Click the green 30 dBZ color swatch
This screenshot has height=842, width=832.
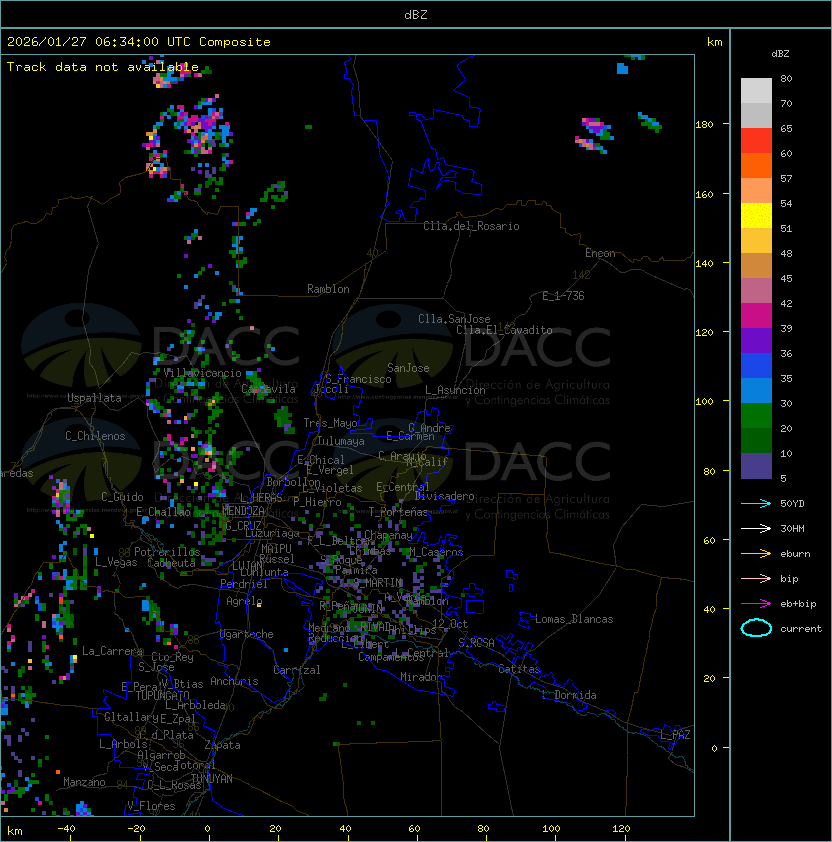(756, 416)
